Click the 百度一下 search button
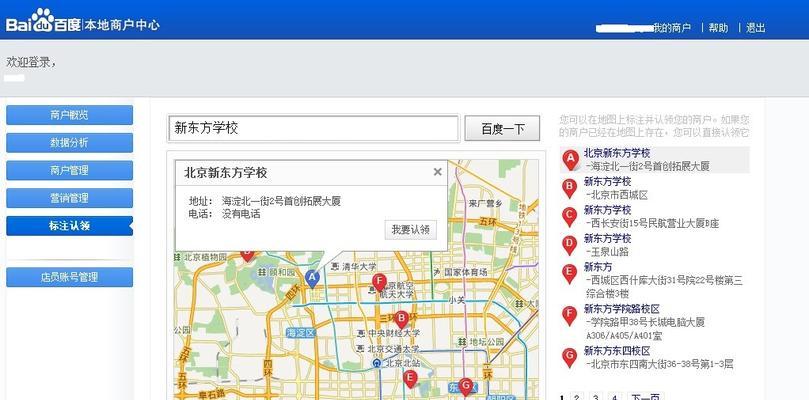809x400 pixels. tap(503, 129)
